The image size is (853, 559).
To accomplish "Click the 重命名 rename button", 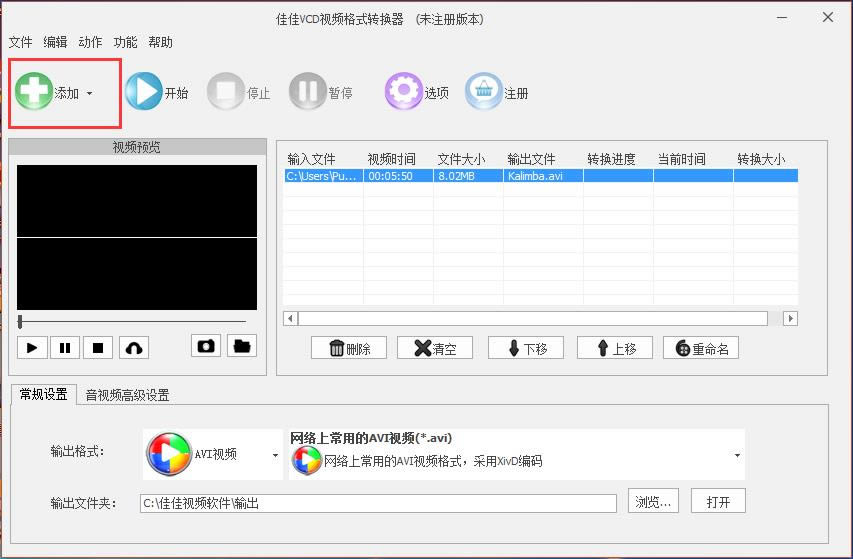I will point(701,348).
